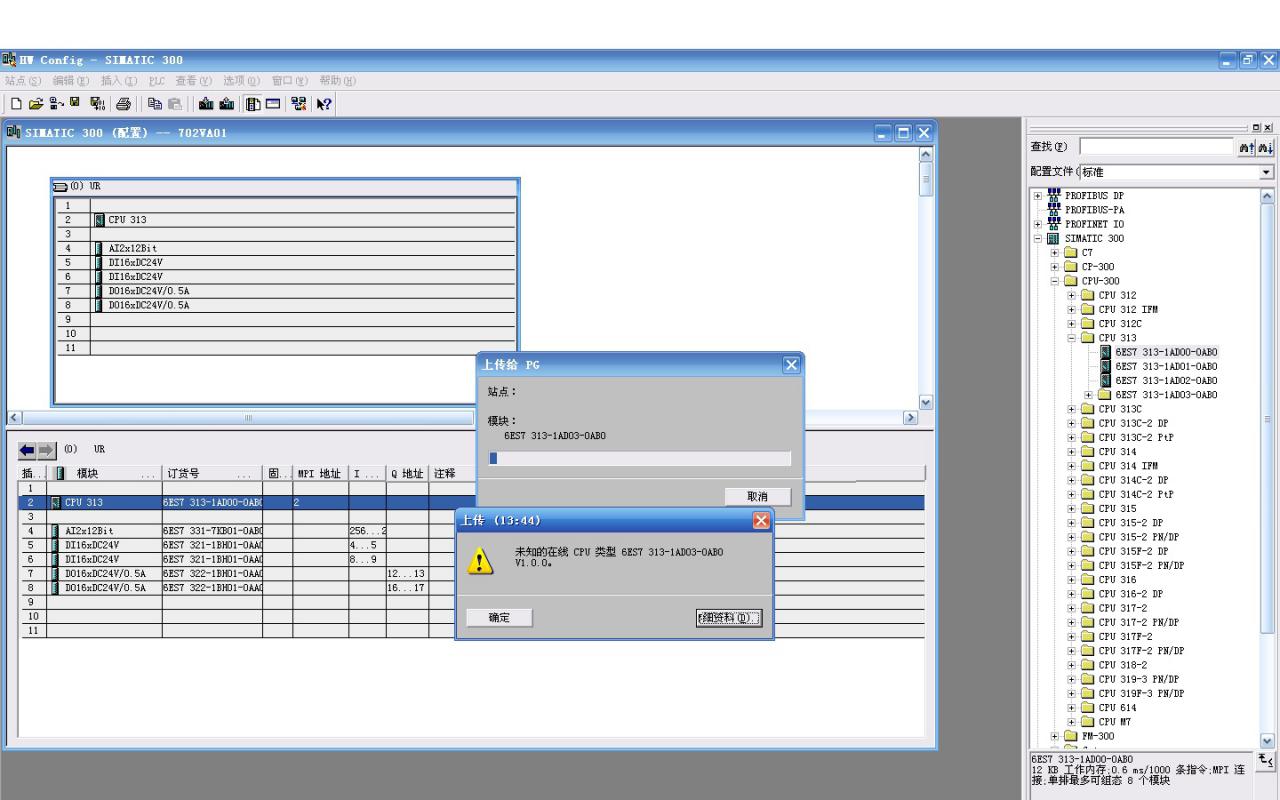Click the back arrow above module table
The image size is (1280, 800).
click(29, 450)
